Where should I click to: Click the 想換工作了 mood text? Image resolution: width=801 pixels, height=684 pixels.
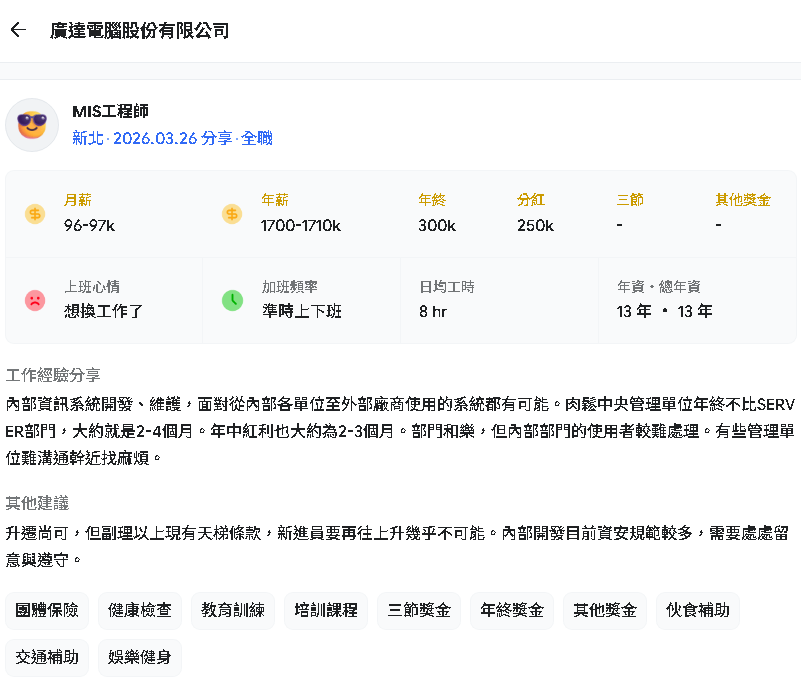[x=103, y=311]
